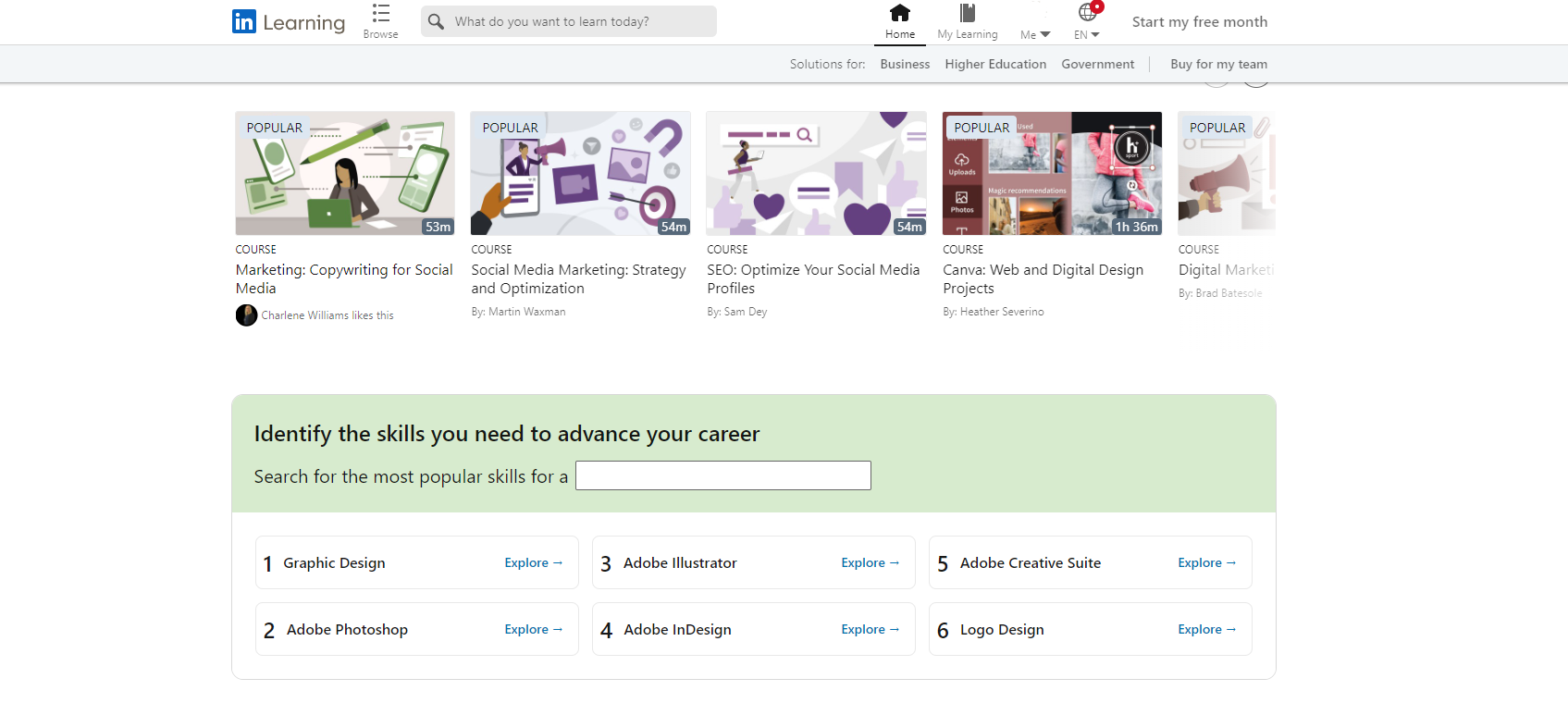Open the Browse menu icon
This screenshot has width=1568, height=703.
380,13
